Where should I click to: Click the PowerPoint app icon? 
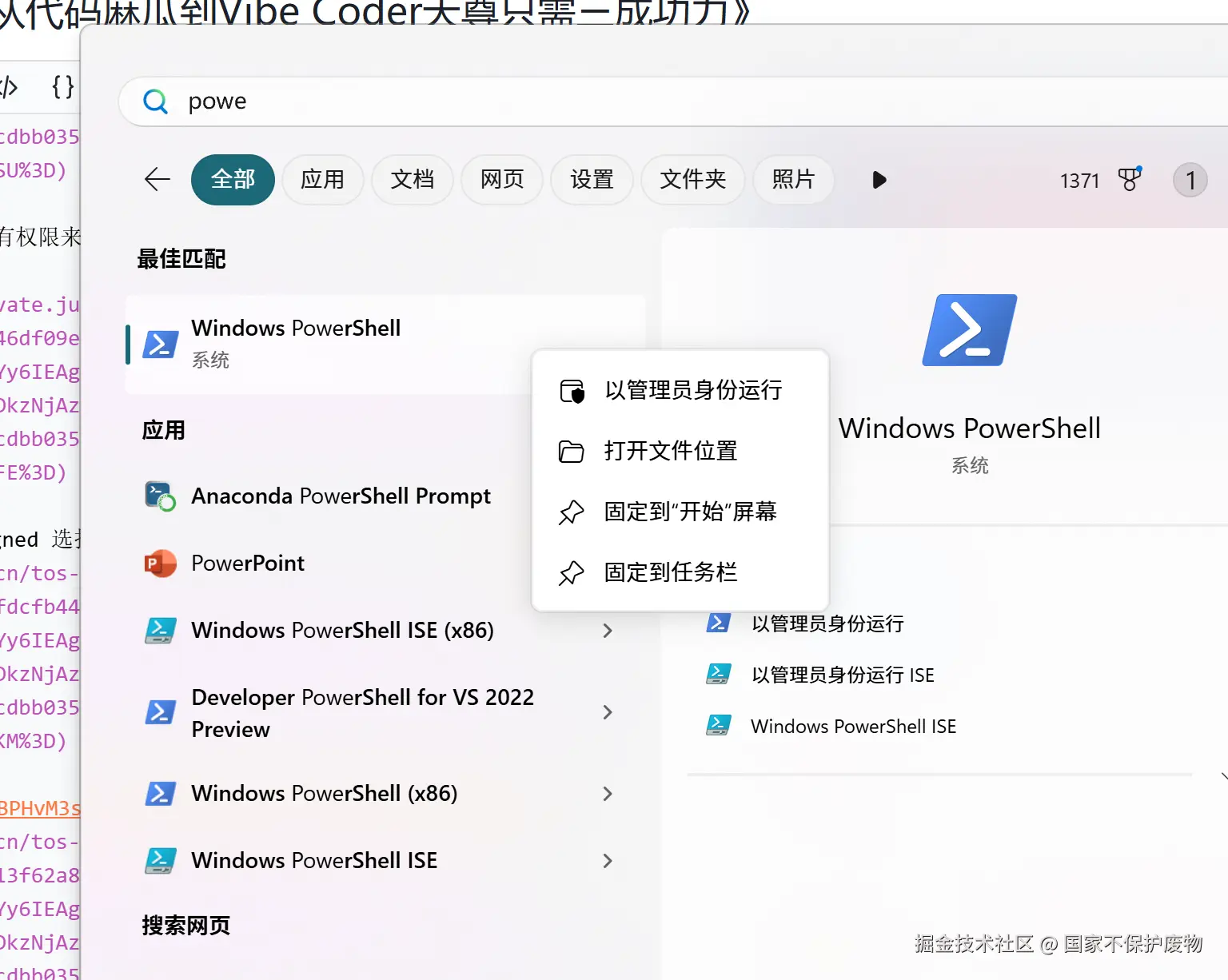pos(160,564)
